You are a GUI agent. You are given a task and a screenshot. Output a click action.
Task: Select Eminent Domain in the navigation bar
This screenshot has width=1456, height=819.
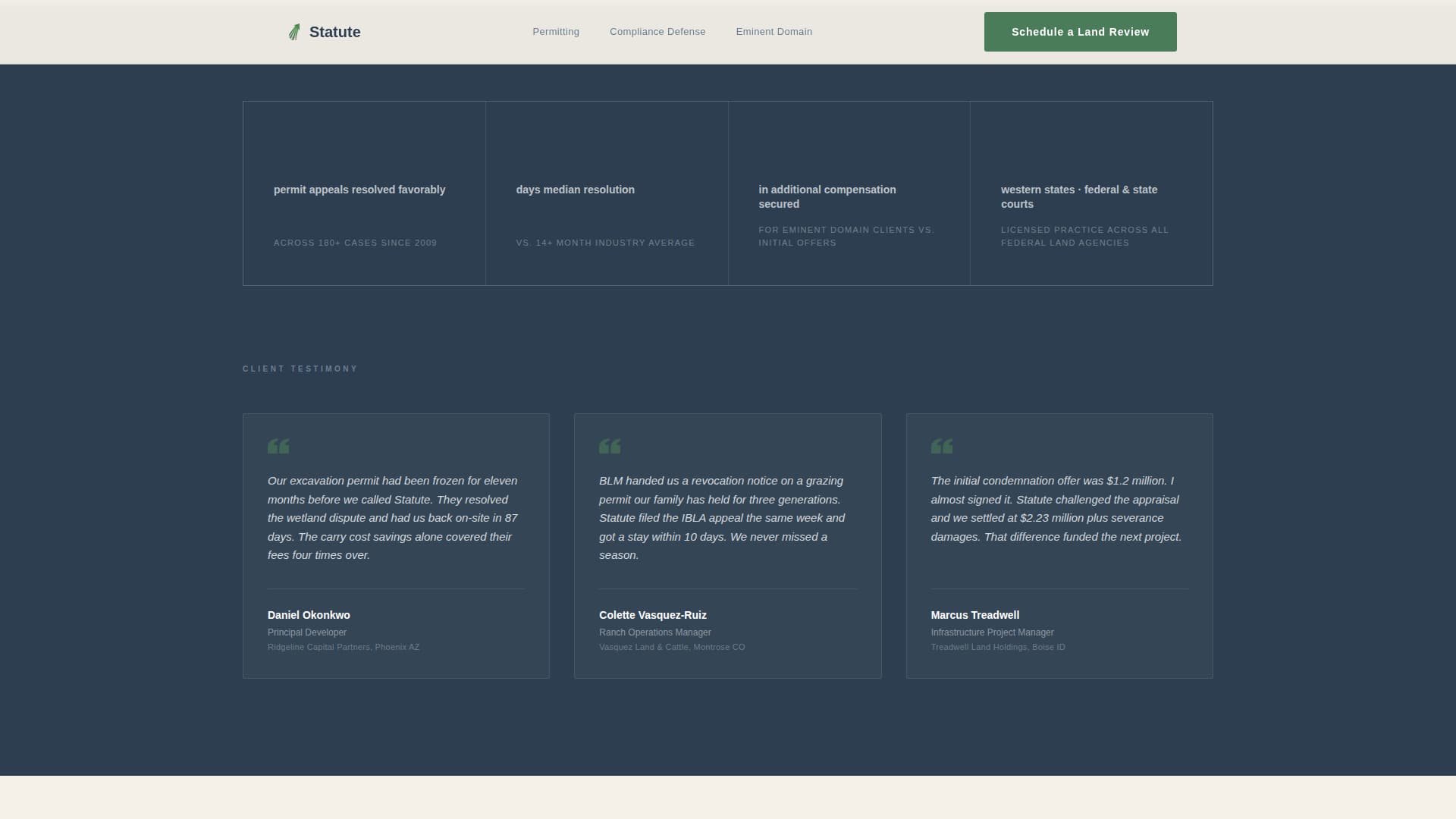pos(773,32)
